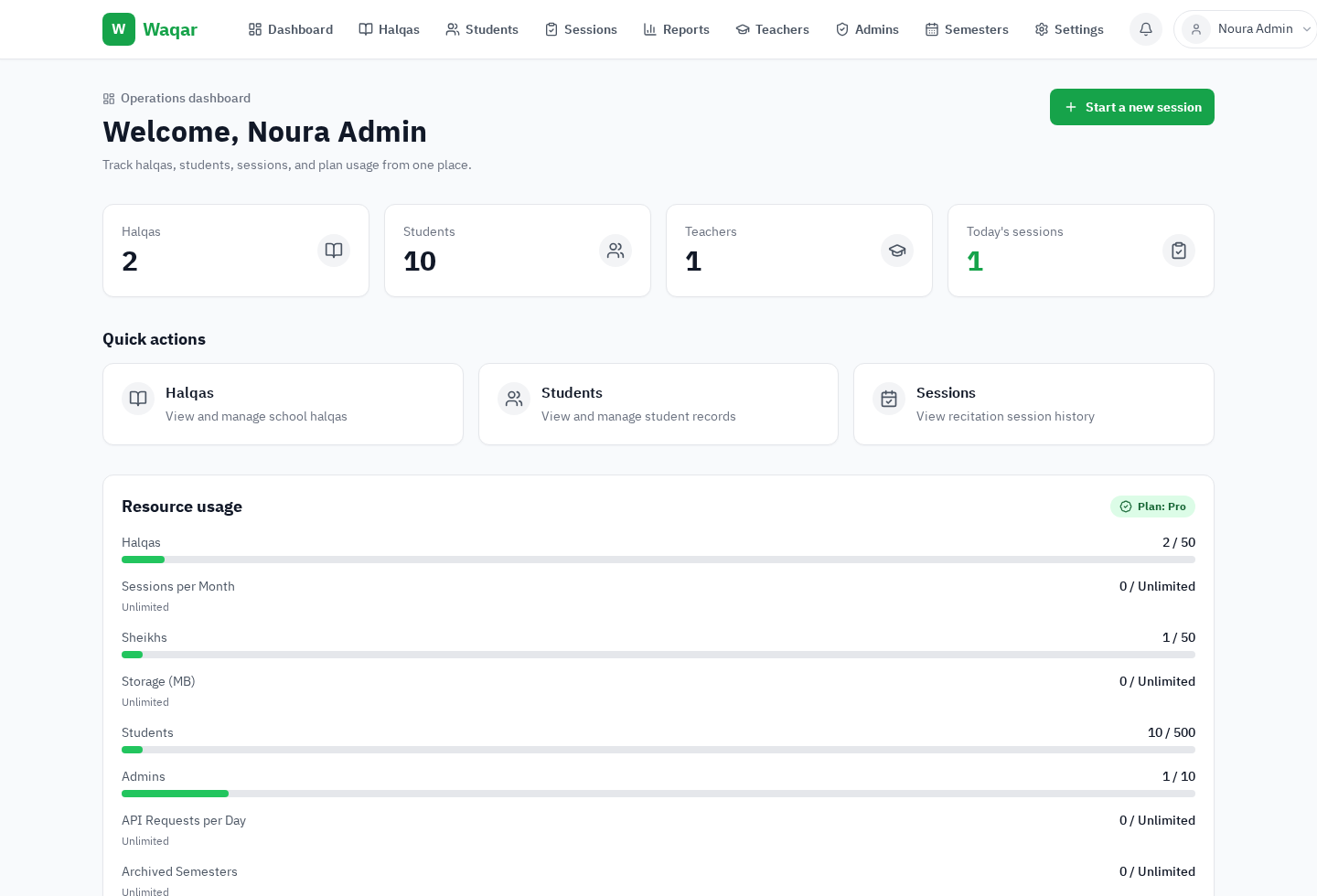Click the '2 / 50' Halqas usage value
Viewport: 1317px width, 896px height.
point(1179,542)
